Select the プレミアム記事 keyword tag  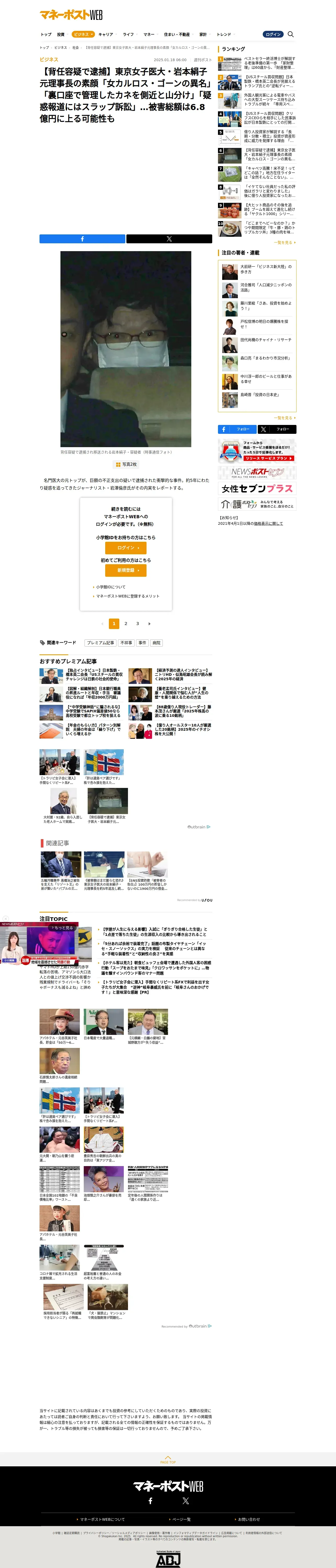101,643
